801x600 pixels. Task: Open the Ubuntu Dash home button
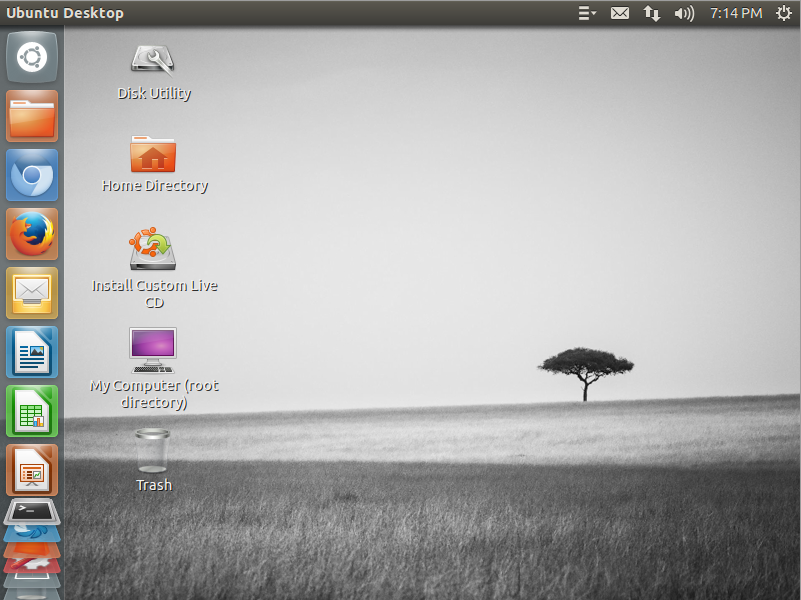pyautogui.click(x=32, y=57)
